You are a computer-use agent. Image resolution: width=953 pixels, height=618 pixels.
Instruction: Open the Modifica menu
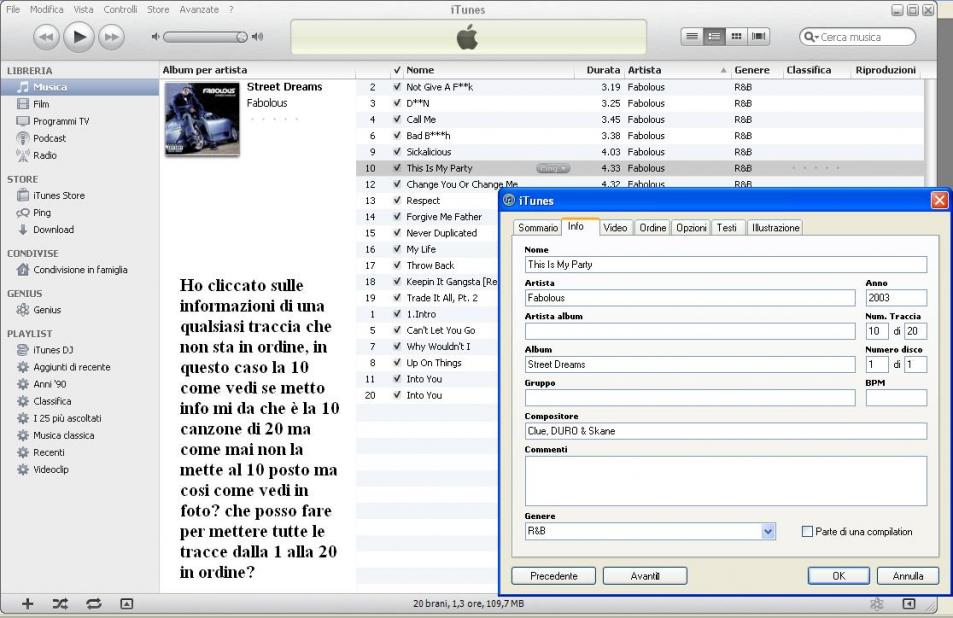pos(47,9)
